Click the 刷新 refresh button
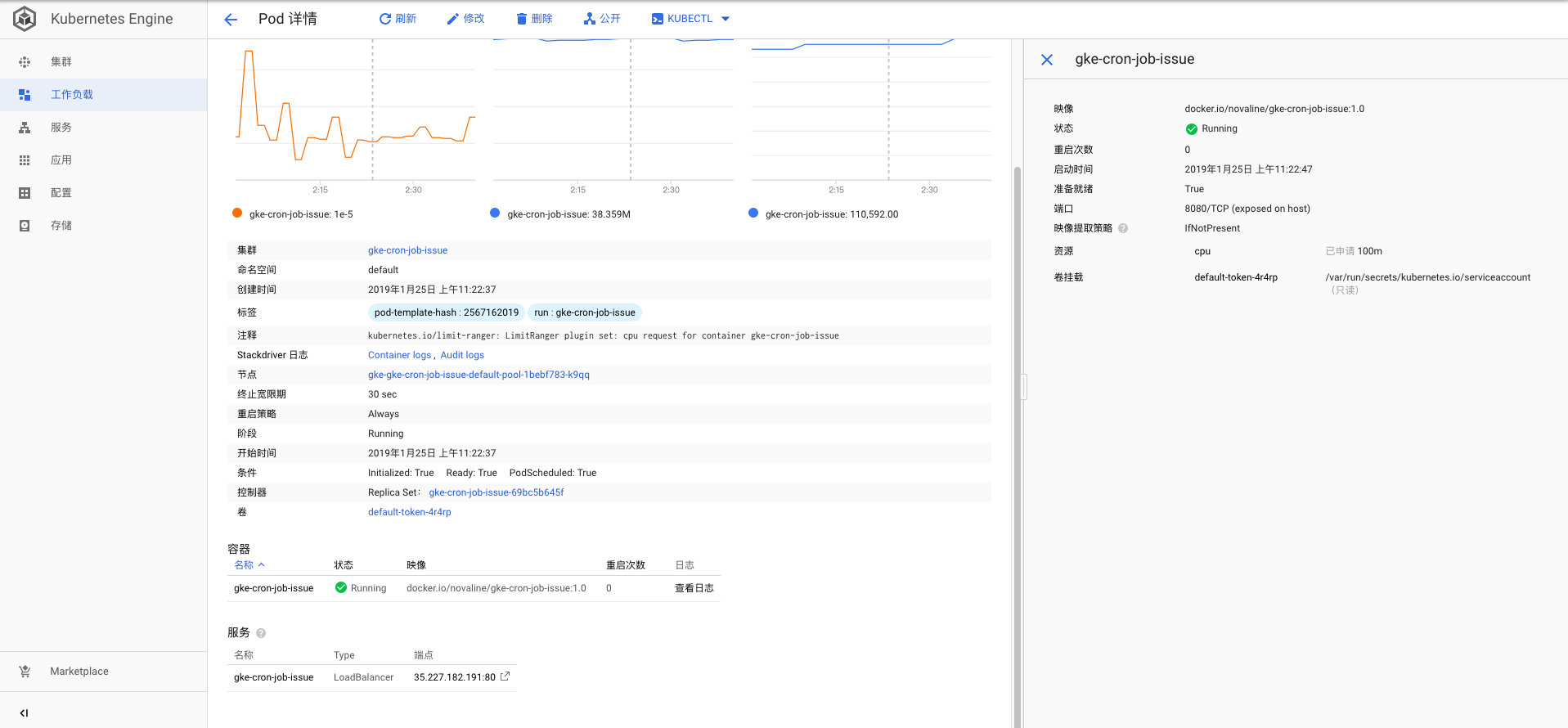The height and width of the screenshot is (728, 1568). coord(398,19)
